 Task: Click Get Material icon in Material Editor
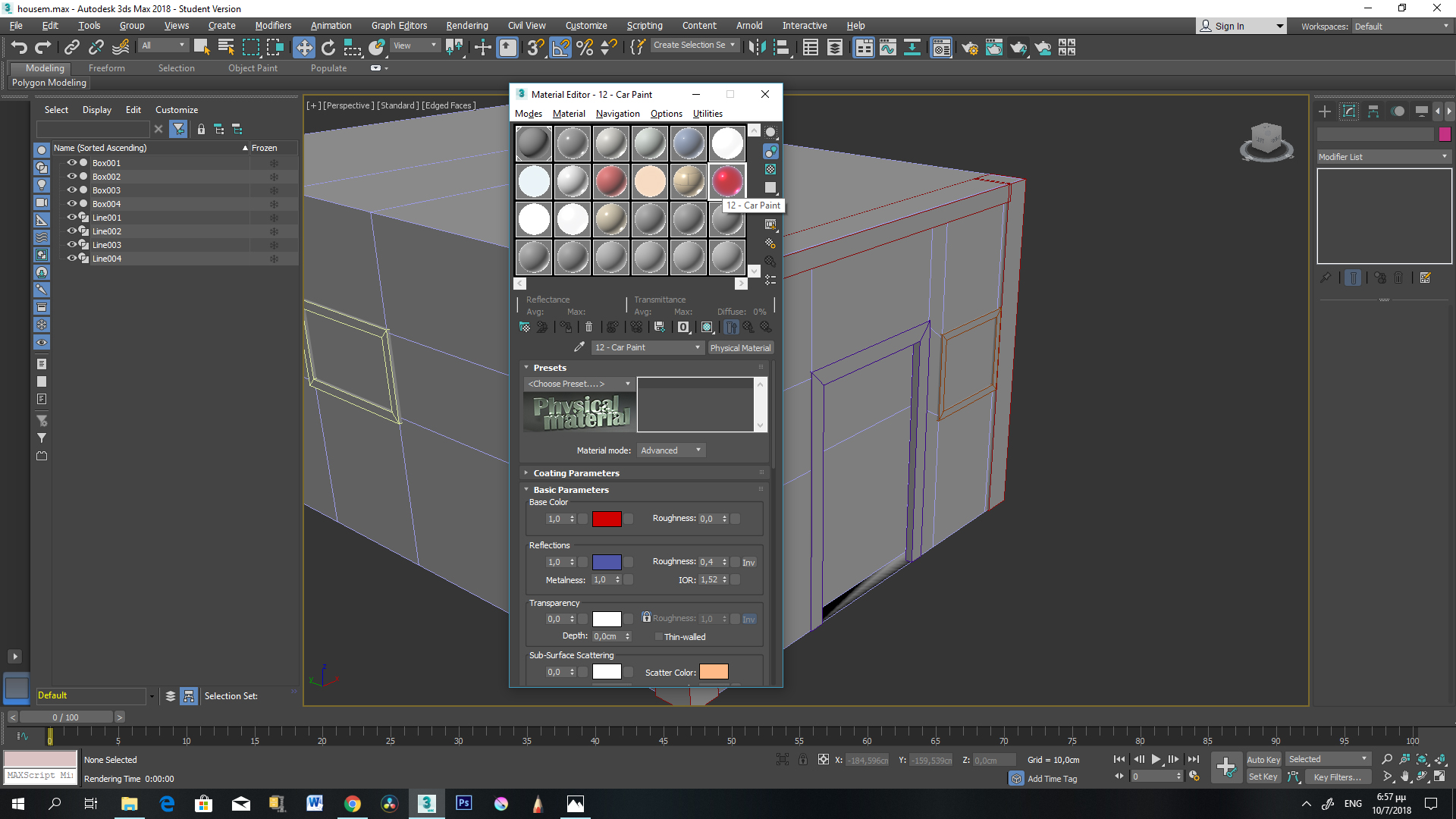pos(525,327)
